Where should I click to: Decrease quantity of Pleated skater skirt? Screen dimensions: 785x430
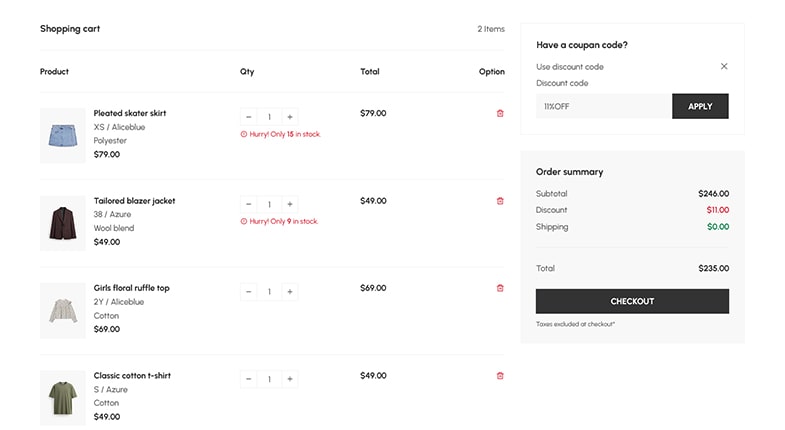(x=249, y=117)
